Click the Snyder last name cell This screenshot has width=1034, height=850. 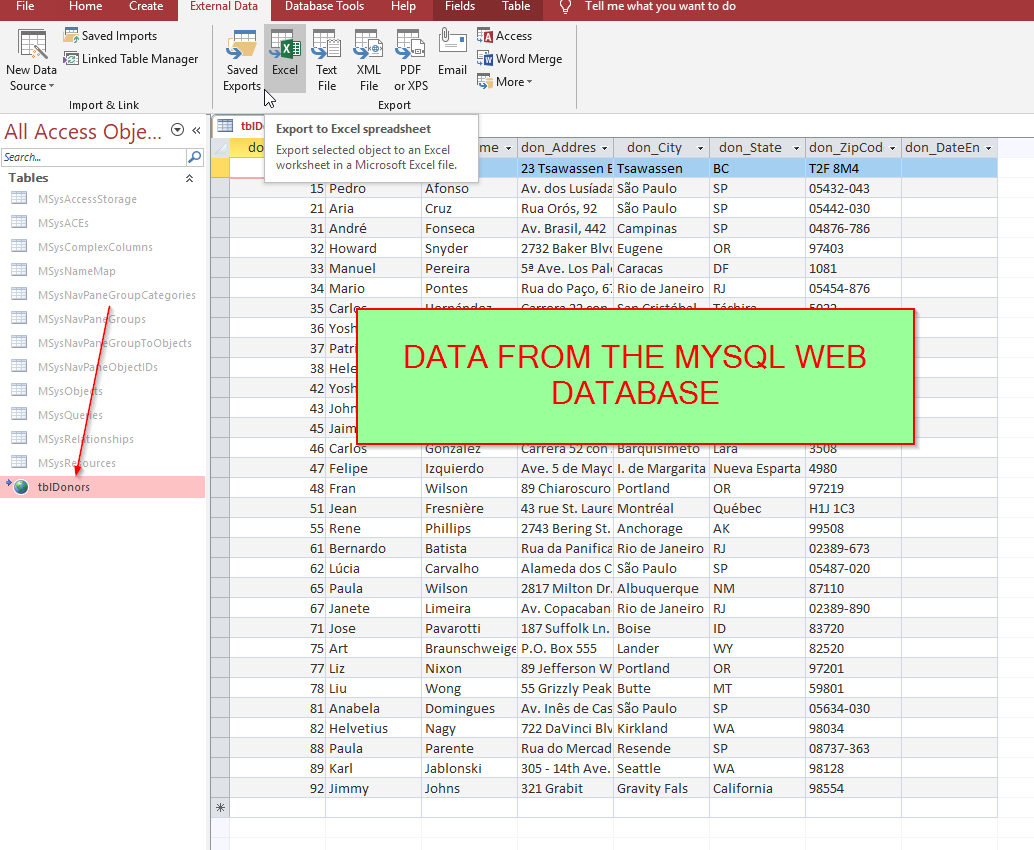470,249
